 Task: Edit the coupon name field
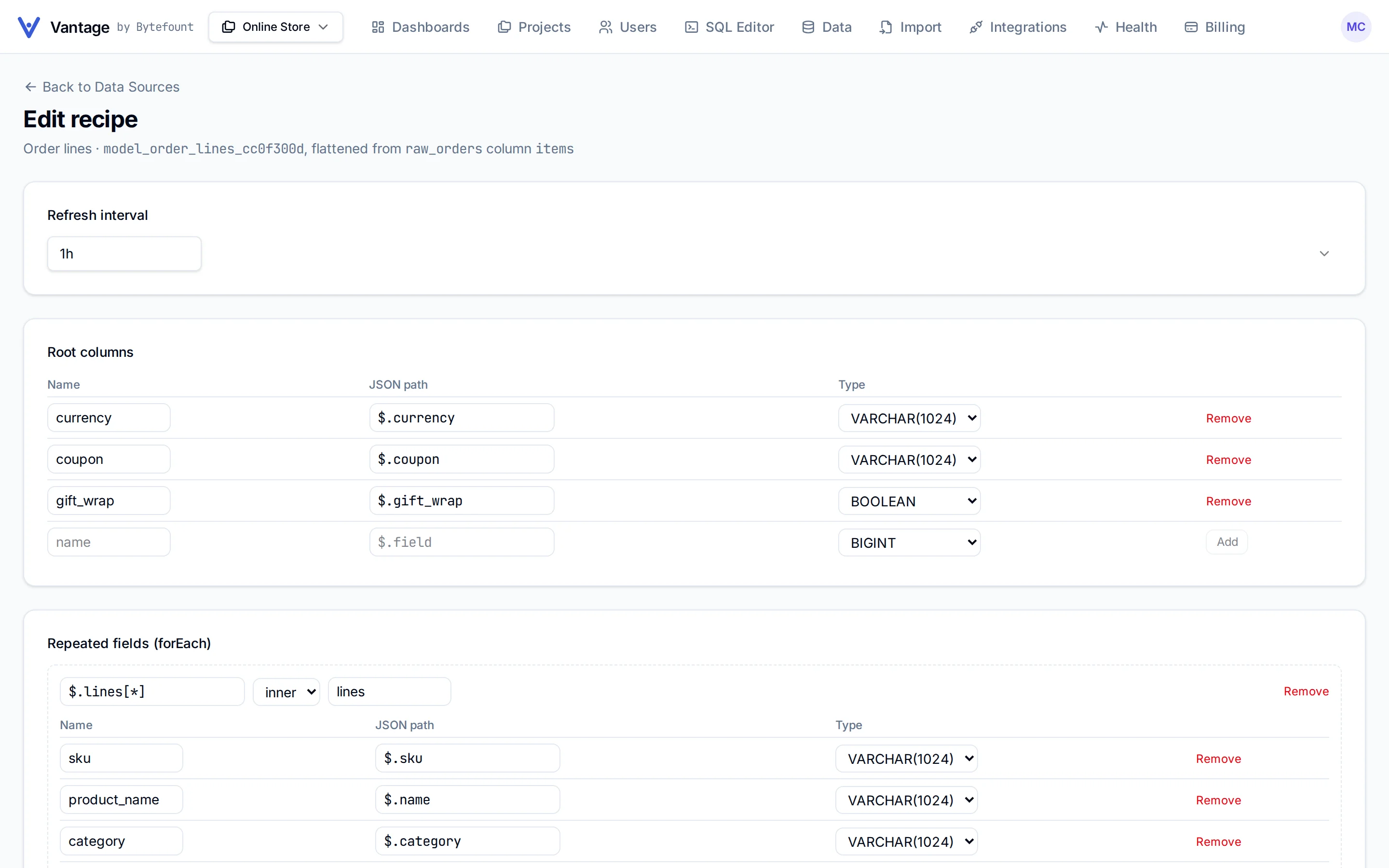point(109,459)
